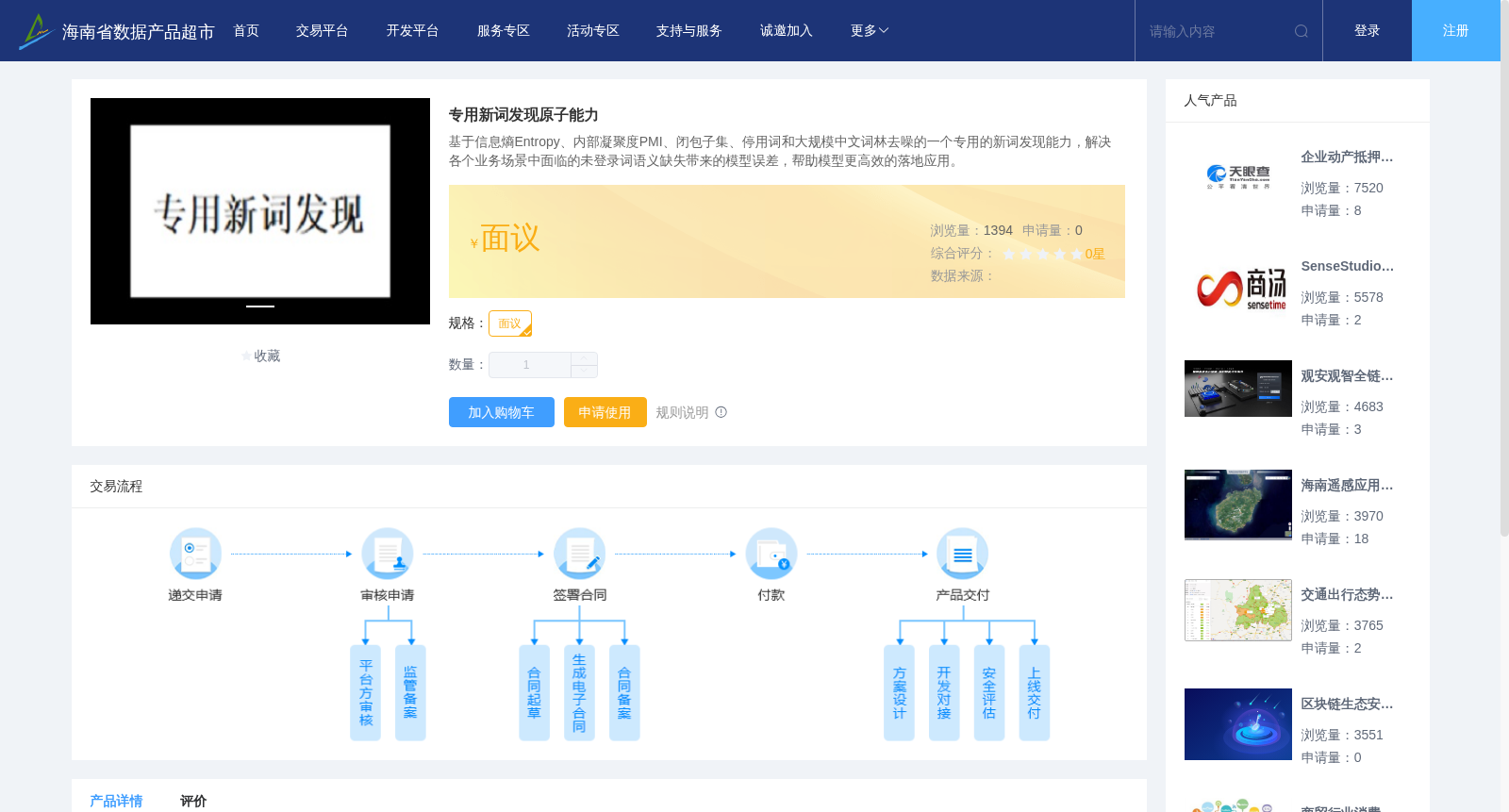Click the carousel indicator under product image

tap(260, 307)
